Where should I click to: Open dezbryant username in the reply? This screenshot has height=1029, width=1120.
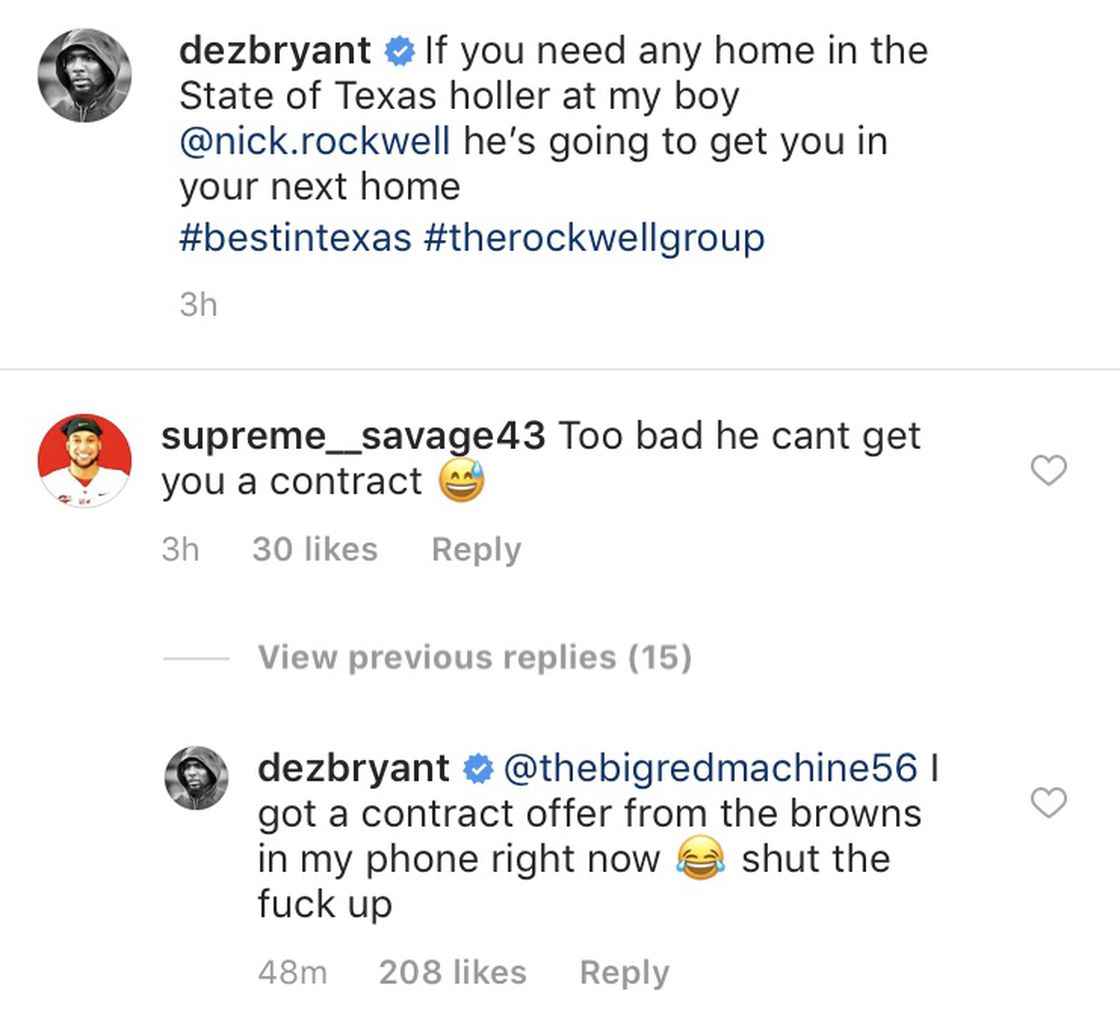click(353, 768)
